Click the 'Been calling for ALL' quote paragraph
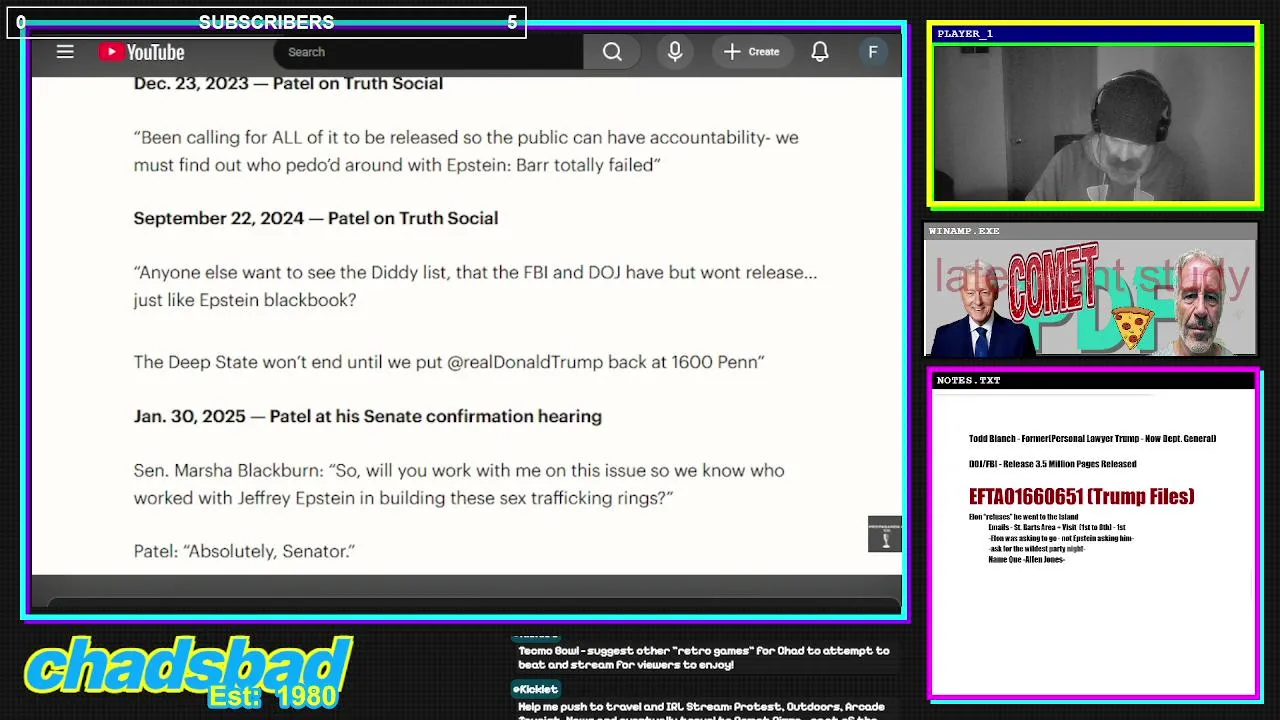 pos(466,151)
